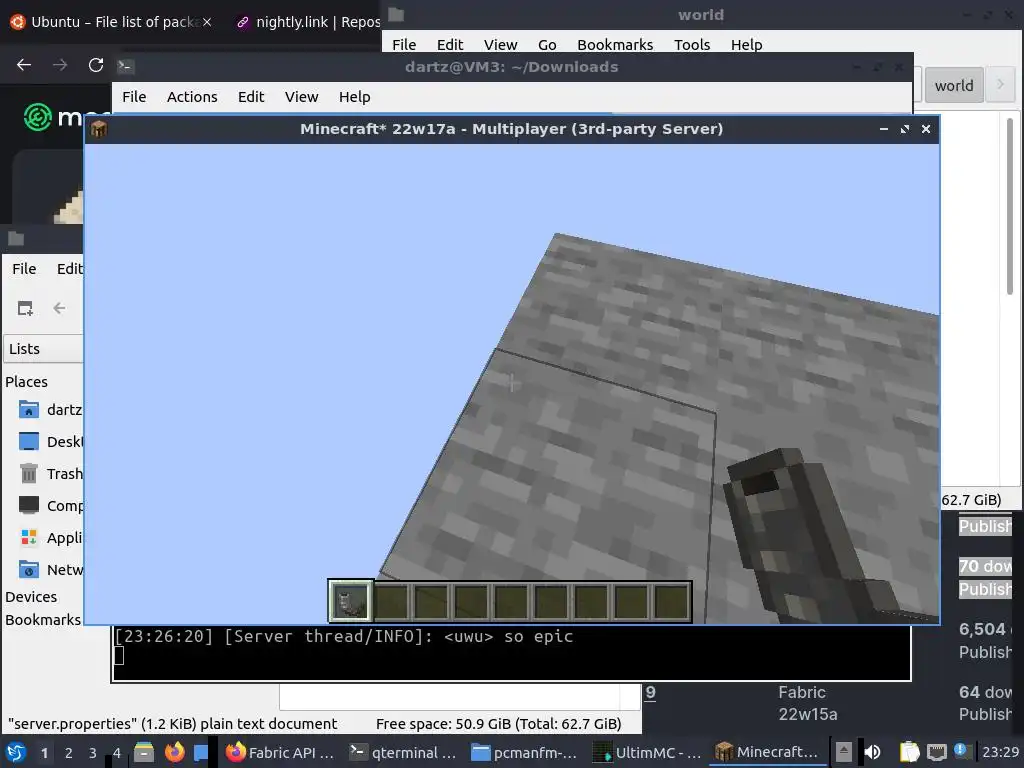Click the 'Free space: 50.9 GiB' status text
1024x768 pixels.
click(x=498, y=724)
